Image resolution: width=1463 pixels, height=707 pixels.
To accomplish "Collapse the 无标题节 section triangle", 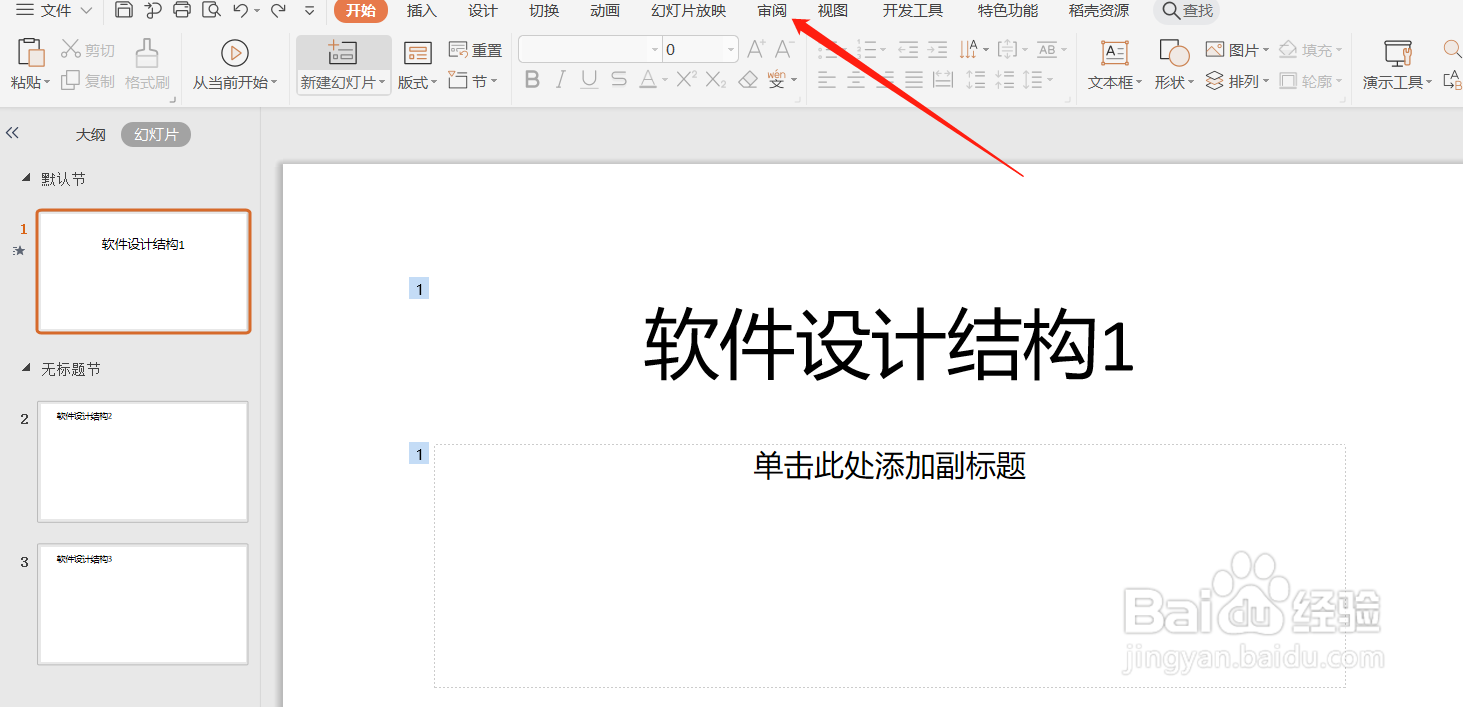I will click(x=26, y=368).
